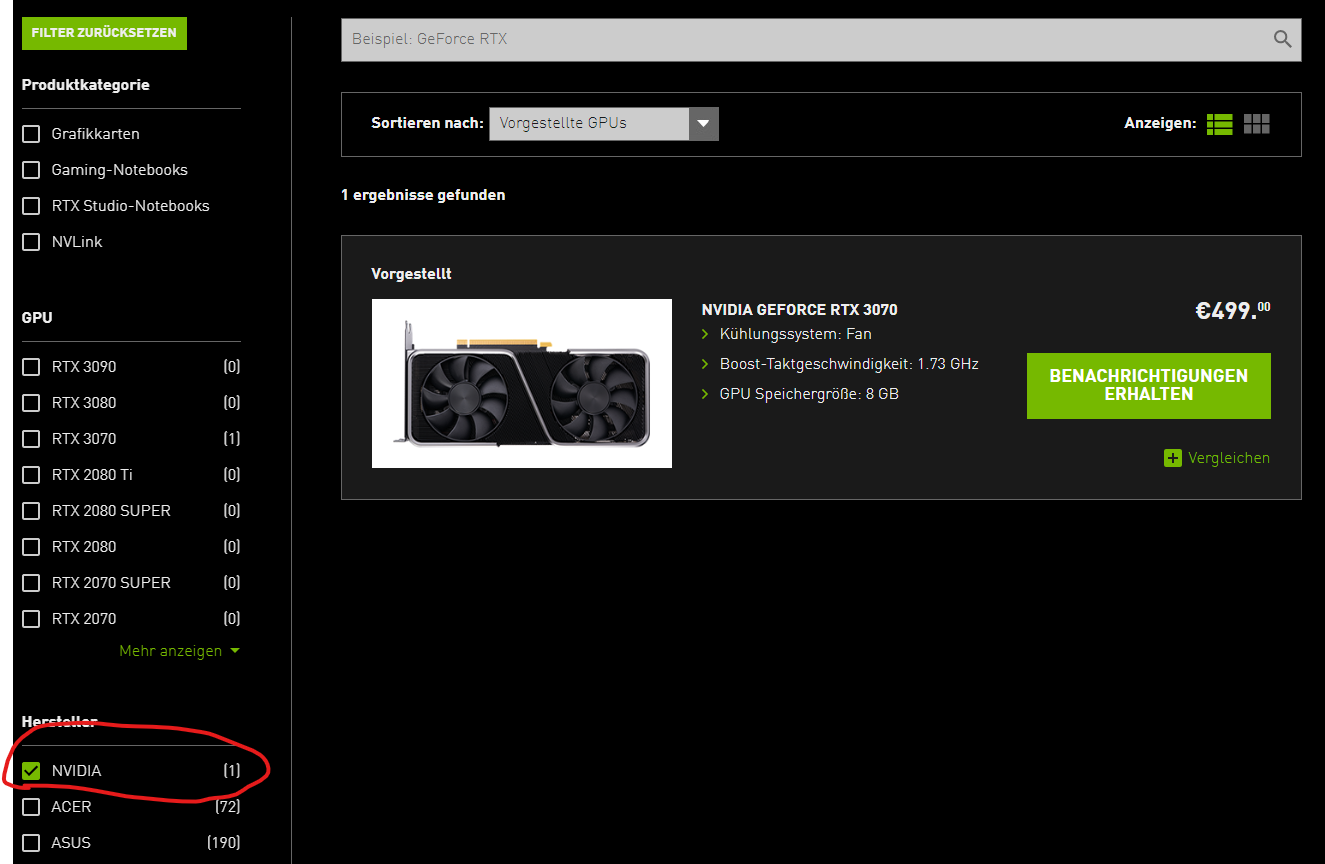Check the Grafikkarten category checkbox
The height and width of the screenshot is (864, 1325).
coord(31,134)
